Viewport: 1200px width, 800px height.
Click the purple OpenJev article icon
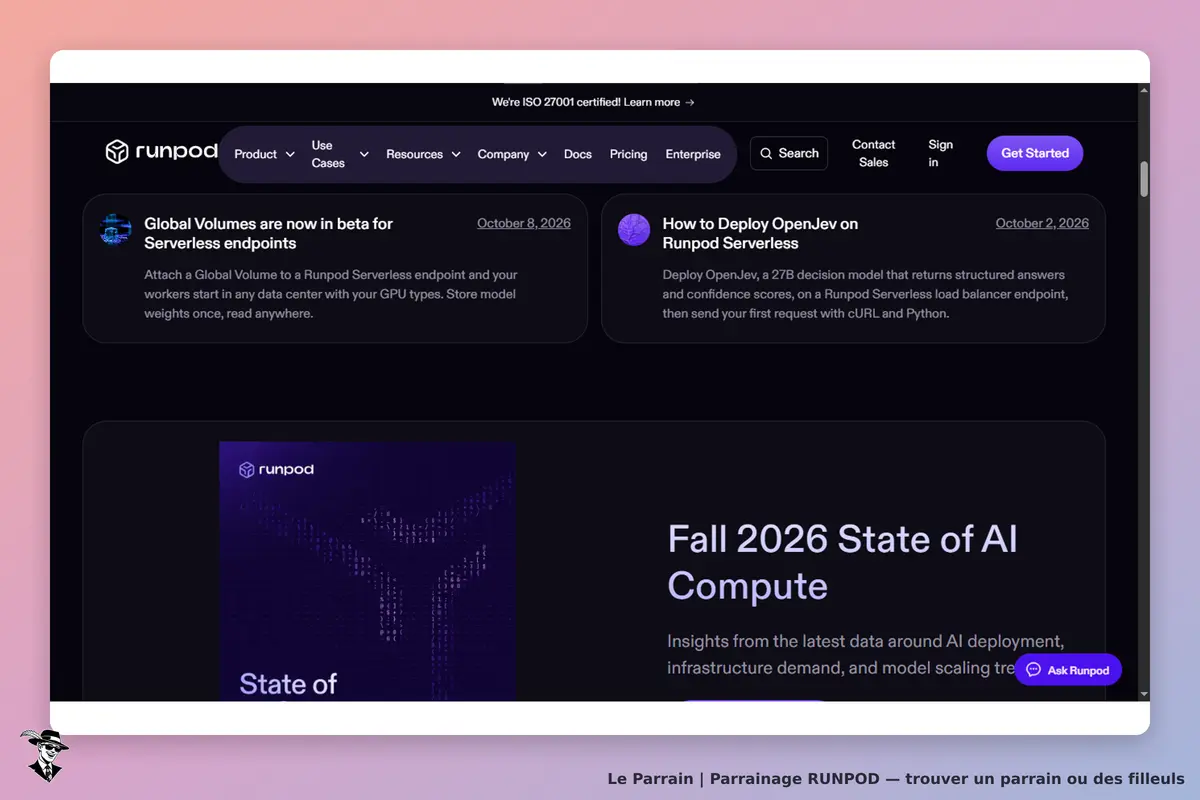pyautogui.click(x=634, y=230)
